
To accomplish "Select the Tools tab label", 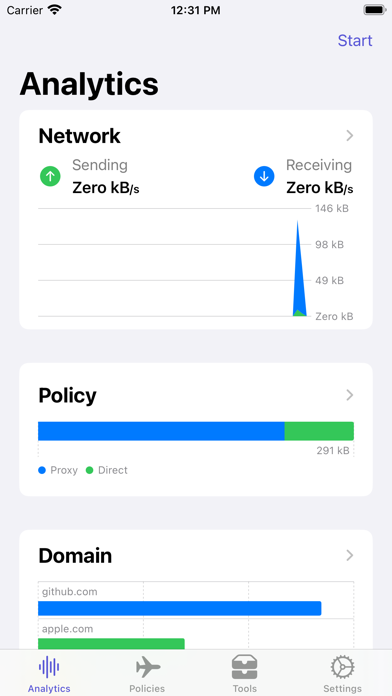I will pyautogui.click(x=245, y=688).
